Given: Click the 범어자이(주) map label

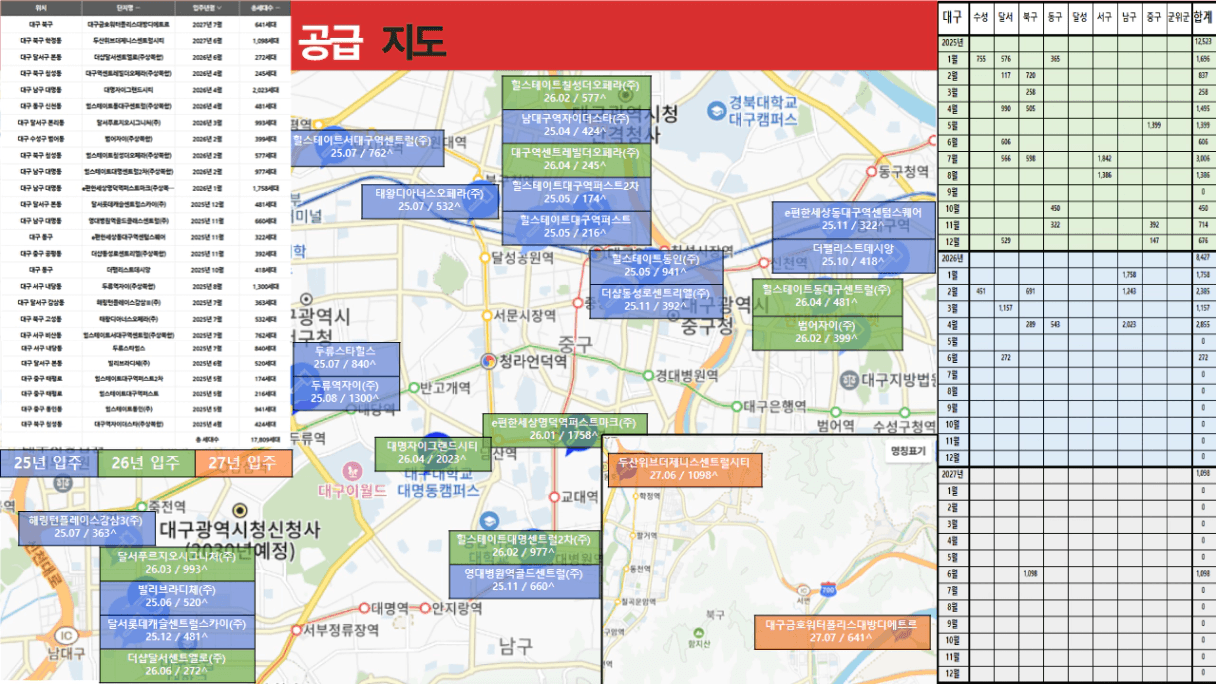Looking at the screenshot, I should coord(827,332).
